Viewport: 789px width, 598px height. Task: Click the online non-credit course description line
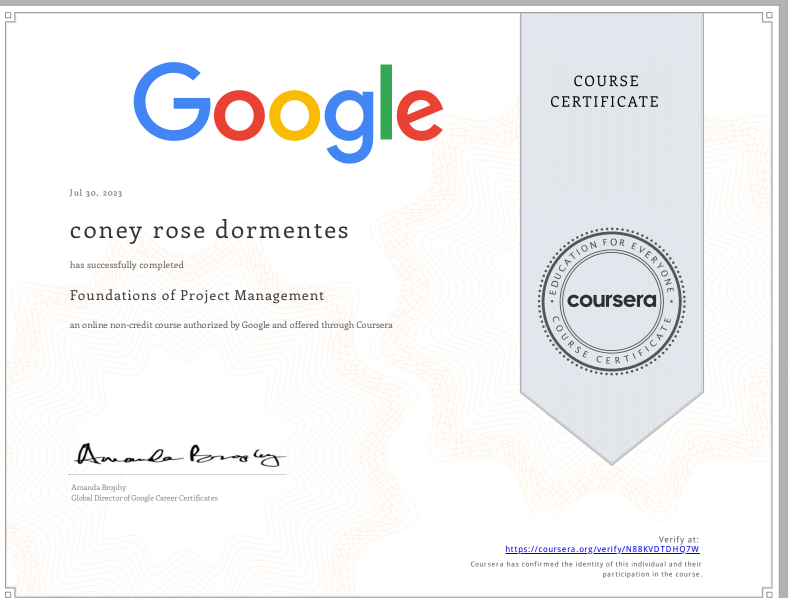pyautogui.click(x=230, y=325)
